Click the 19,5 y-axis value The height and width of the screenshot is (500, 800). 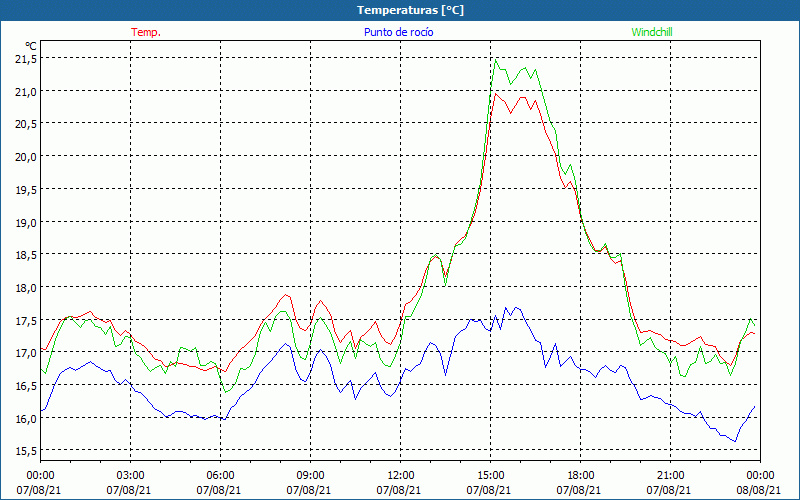(x=26, y=189)
